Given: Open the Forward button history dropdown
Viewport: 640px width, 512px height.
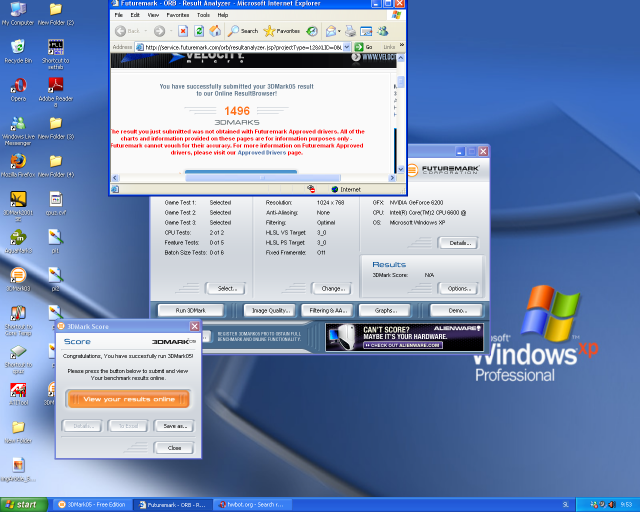Looking at the screenshot, I should (171, 31).
